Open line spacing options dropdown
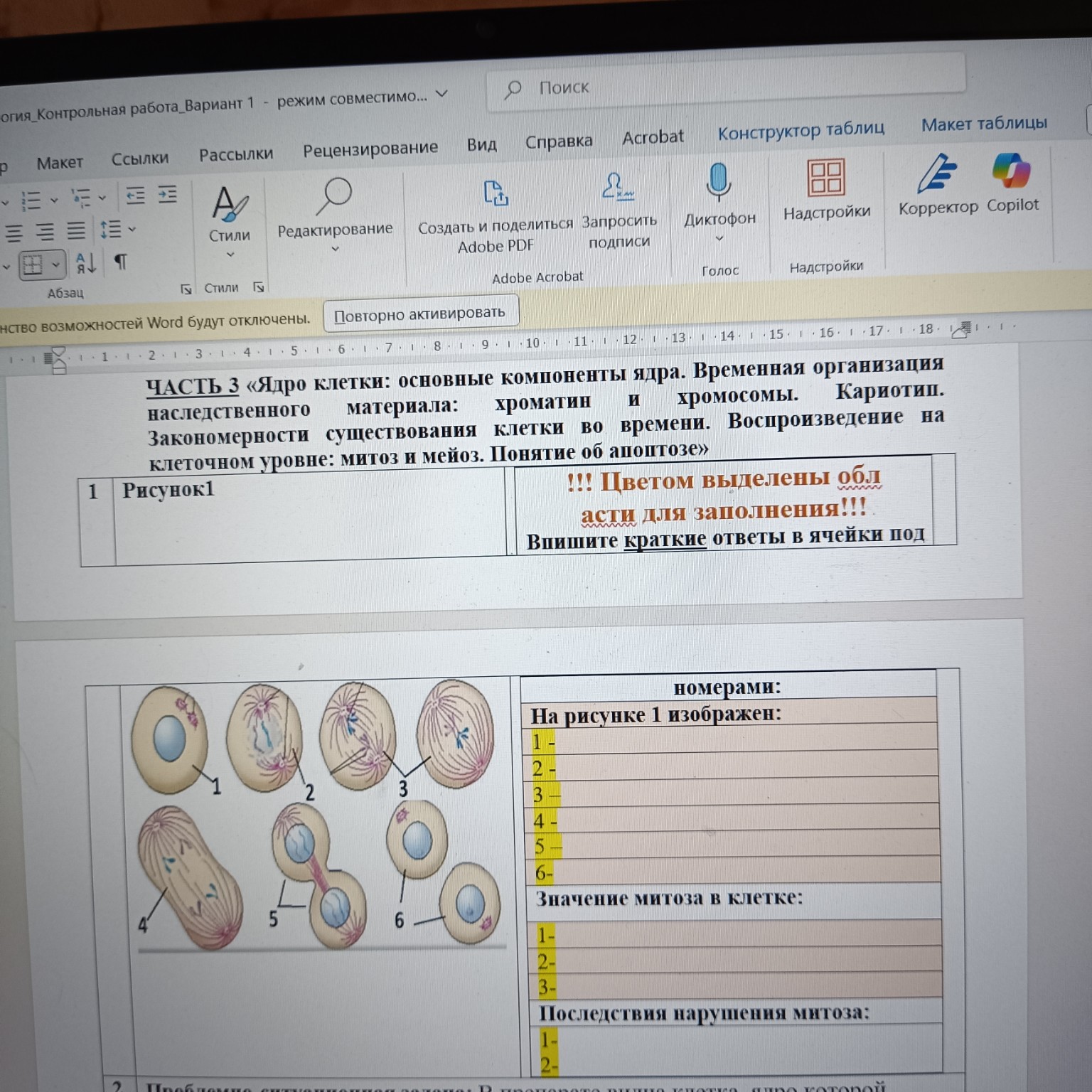 (132, 229)
